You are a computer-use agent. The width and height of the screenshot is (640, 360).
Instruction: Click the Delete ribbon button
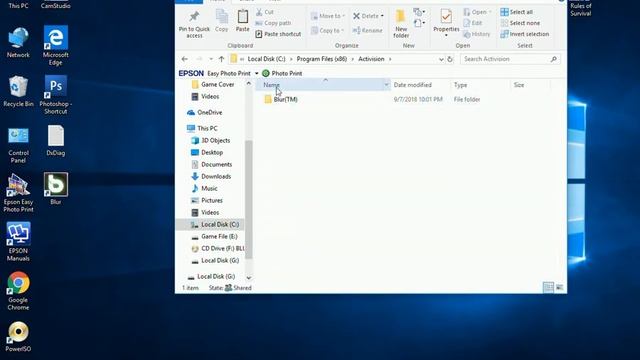coord(368,16)
